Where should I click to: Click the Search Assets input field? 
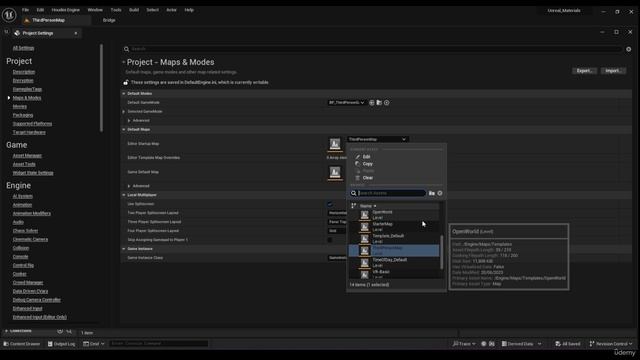pyautogui.click(x=388, y=193)
